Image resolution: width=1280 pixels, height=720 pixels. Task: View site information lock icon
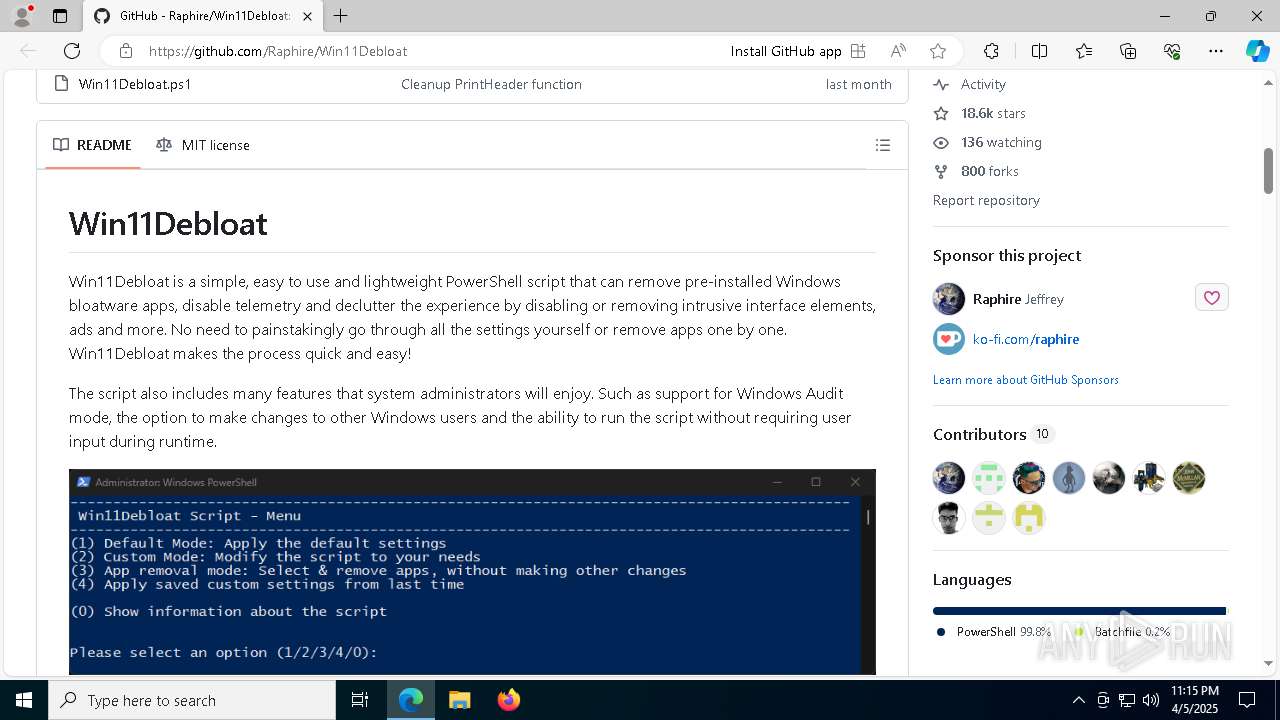[125, 51]
